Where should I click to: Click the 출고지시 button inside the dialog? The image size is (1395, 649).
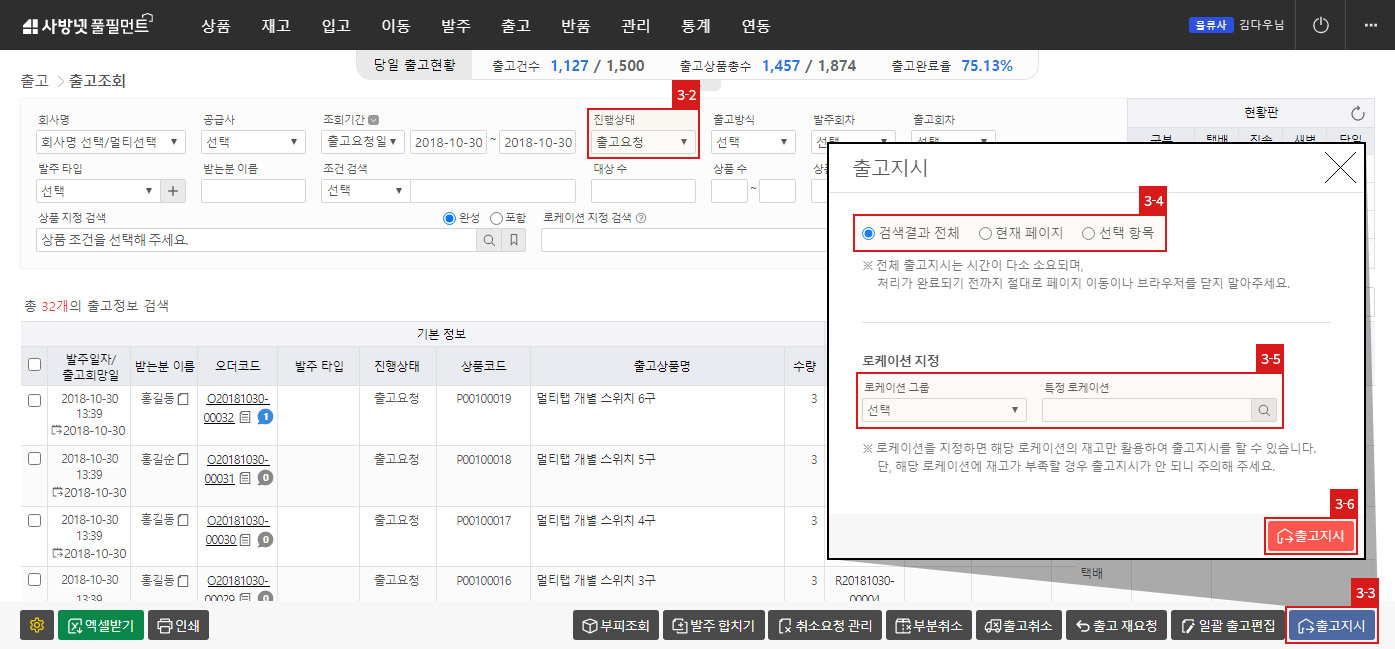point(1311,536)
